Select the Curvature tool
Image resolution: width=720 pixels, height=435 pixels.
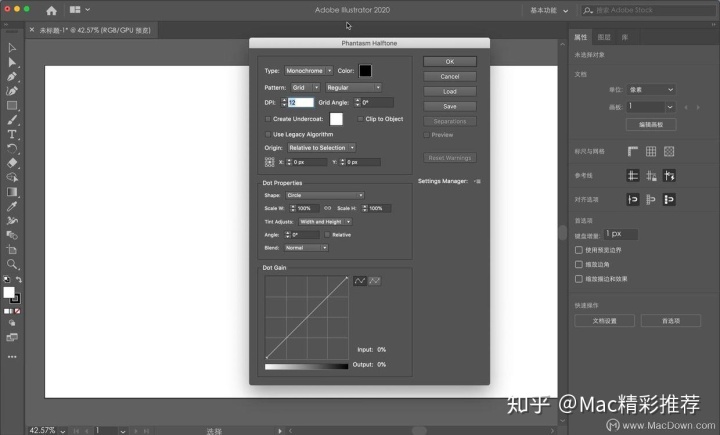12,91
